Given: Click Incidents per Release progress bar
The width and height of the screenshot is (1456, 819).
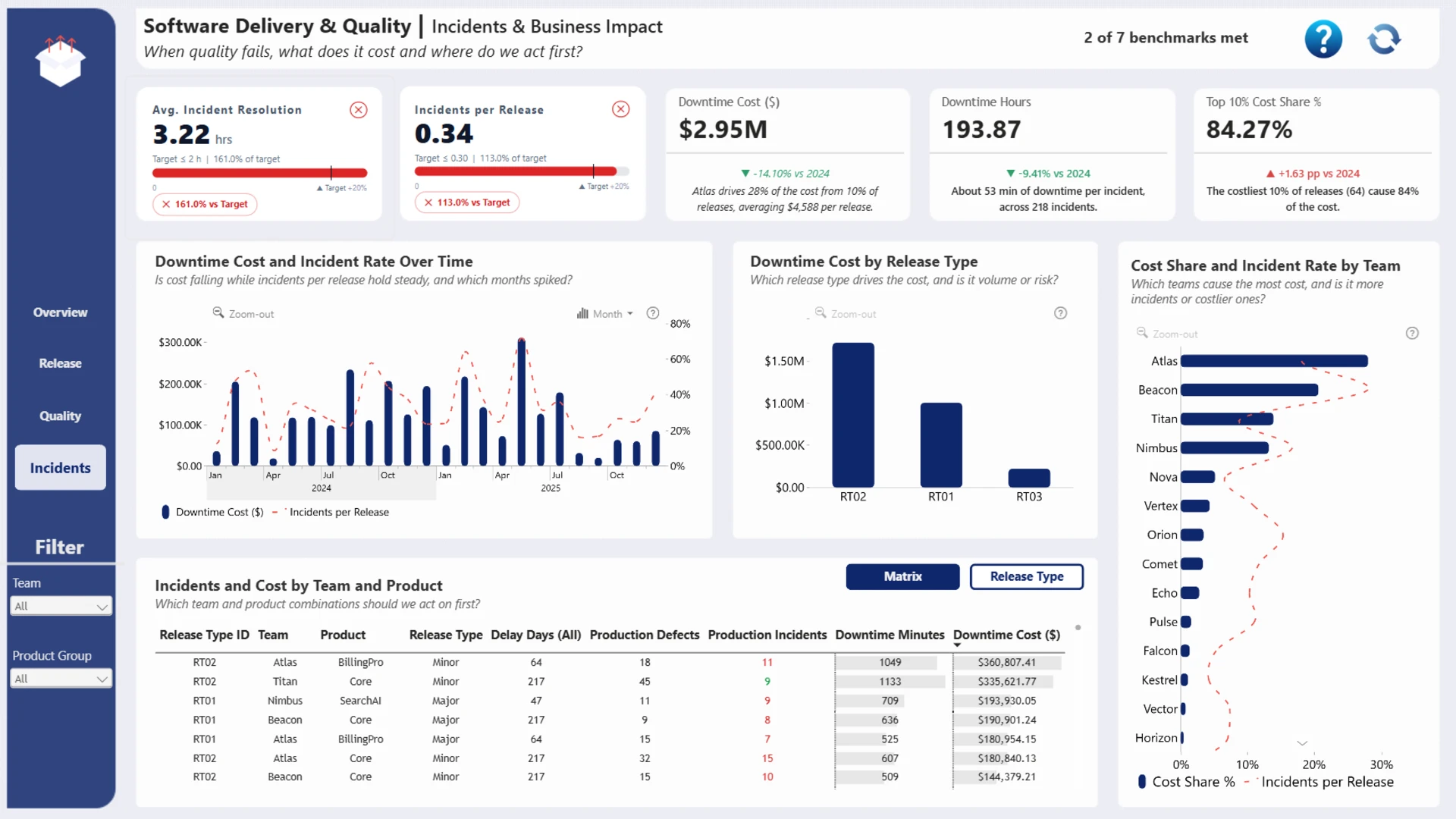Looking at the screenshot, I should click(x=522, y=171).
